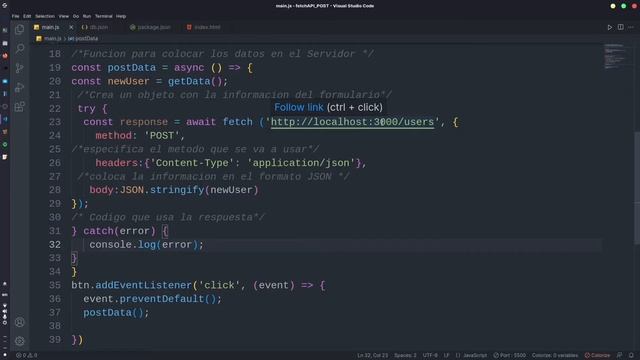The width and height of the screenshot is (640, 360).
Task: Click 'JSON.stringify(newUser)' on line 28
Action: (x=189, y=190)
